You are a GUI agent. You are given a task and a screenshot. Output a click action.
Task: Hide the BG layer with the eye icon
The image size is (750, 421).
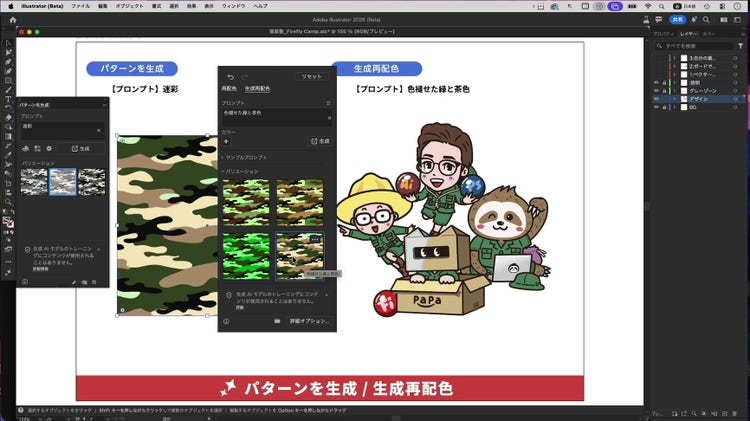pyautogui.click(x=656, y=108)
